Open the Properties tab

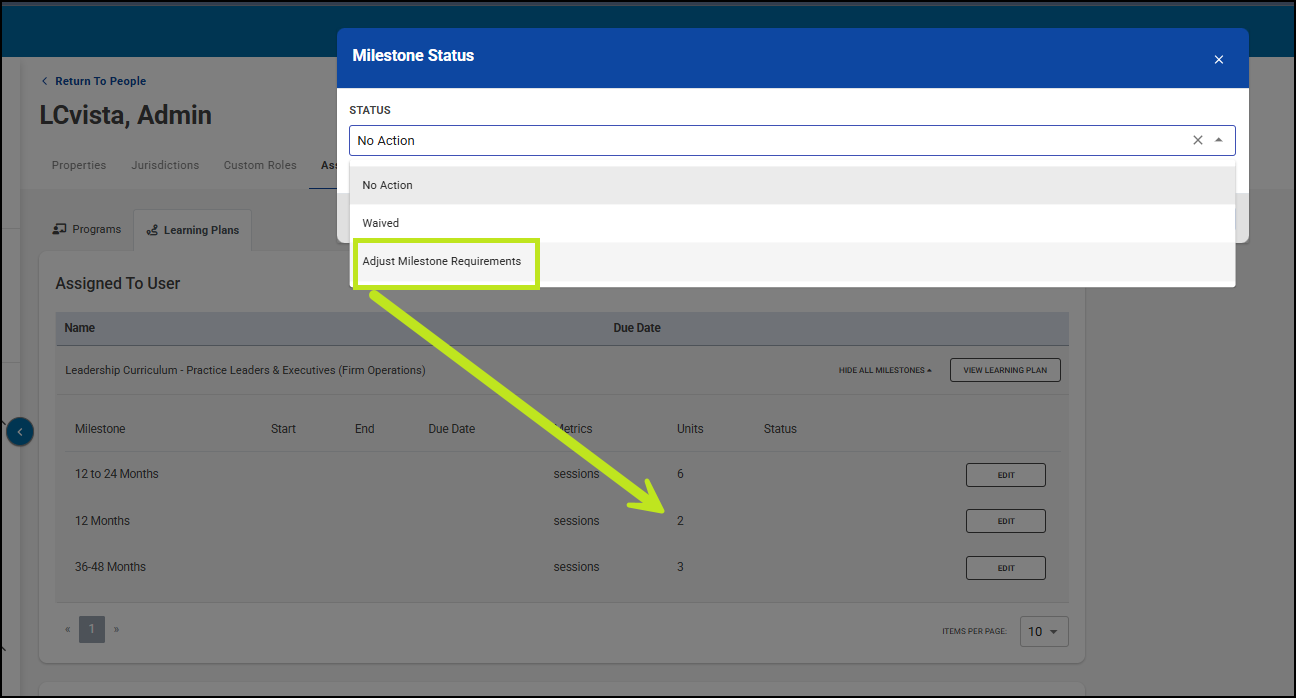click(79, 165)
